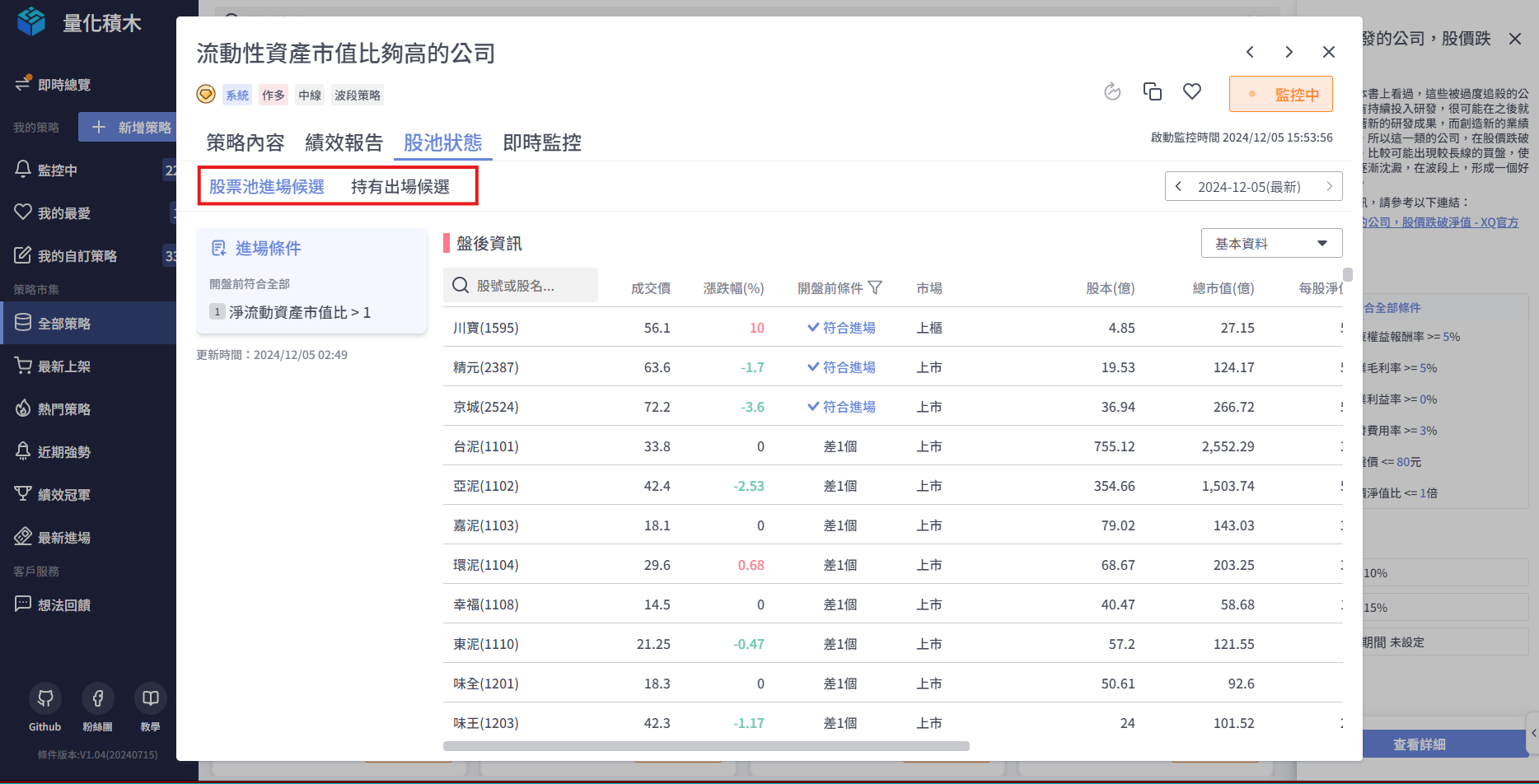Open the Github link icon
The width and height of the screenshot is (1539, 784).
(45, 699)
